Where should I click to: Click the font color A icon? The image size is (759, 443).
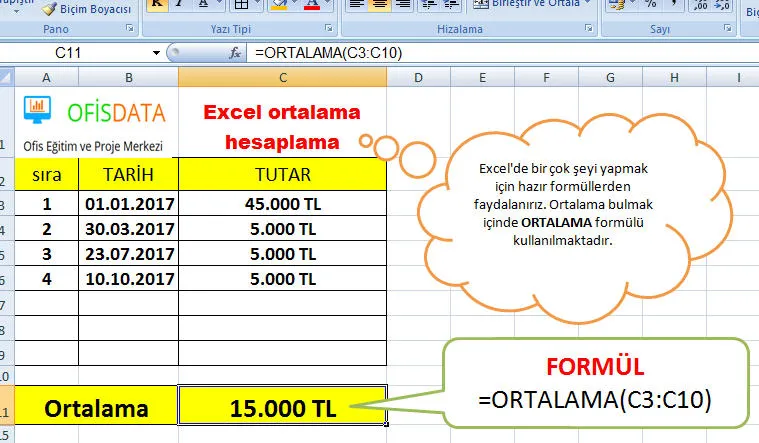(311, 6)
